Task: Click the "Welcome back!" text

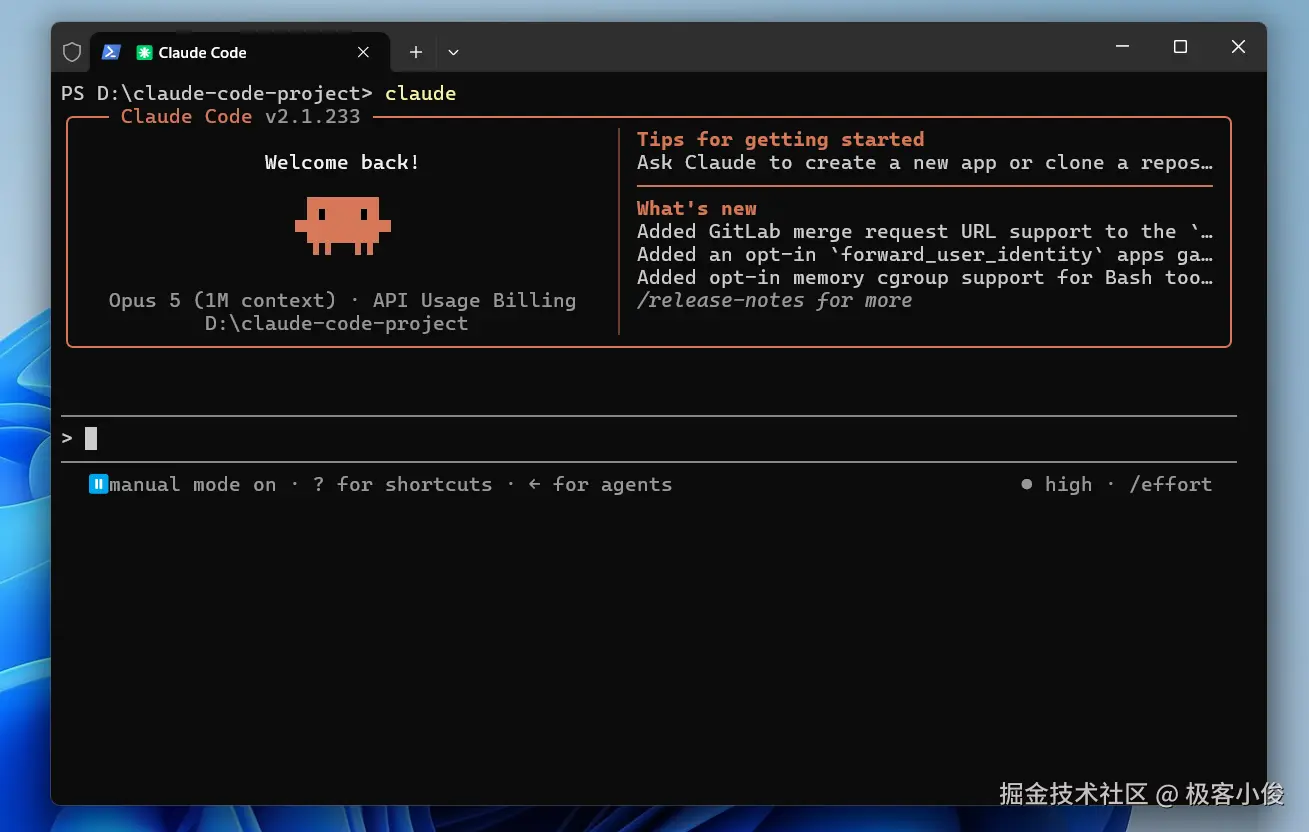Action: (342, 162)
